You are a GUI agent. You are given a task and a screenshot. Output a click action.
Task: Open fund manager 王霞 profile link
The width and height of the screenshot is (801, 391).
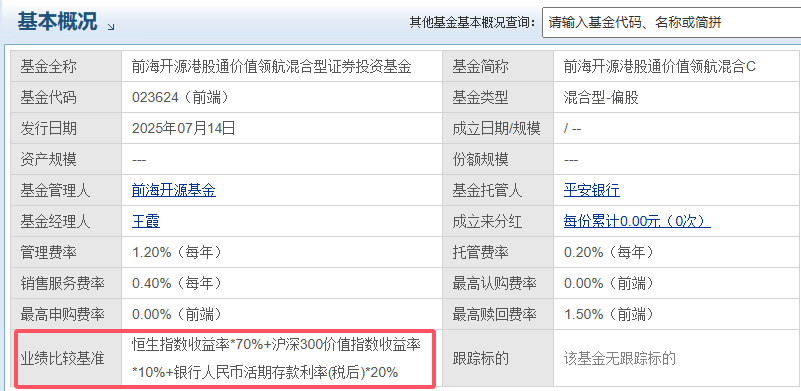click(146, 221)
